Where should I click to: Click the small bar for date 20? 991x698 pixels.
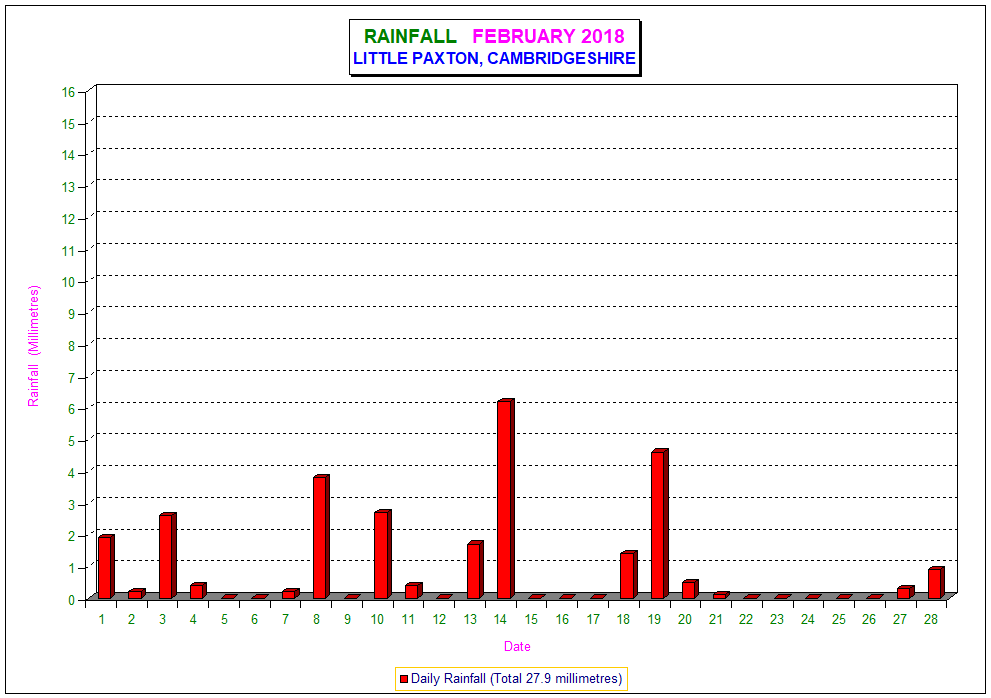click(690, 589)
